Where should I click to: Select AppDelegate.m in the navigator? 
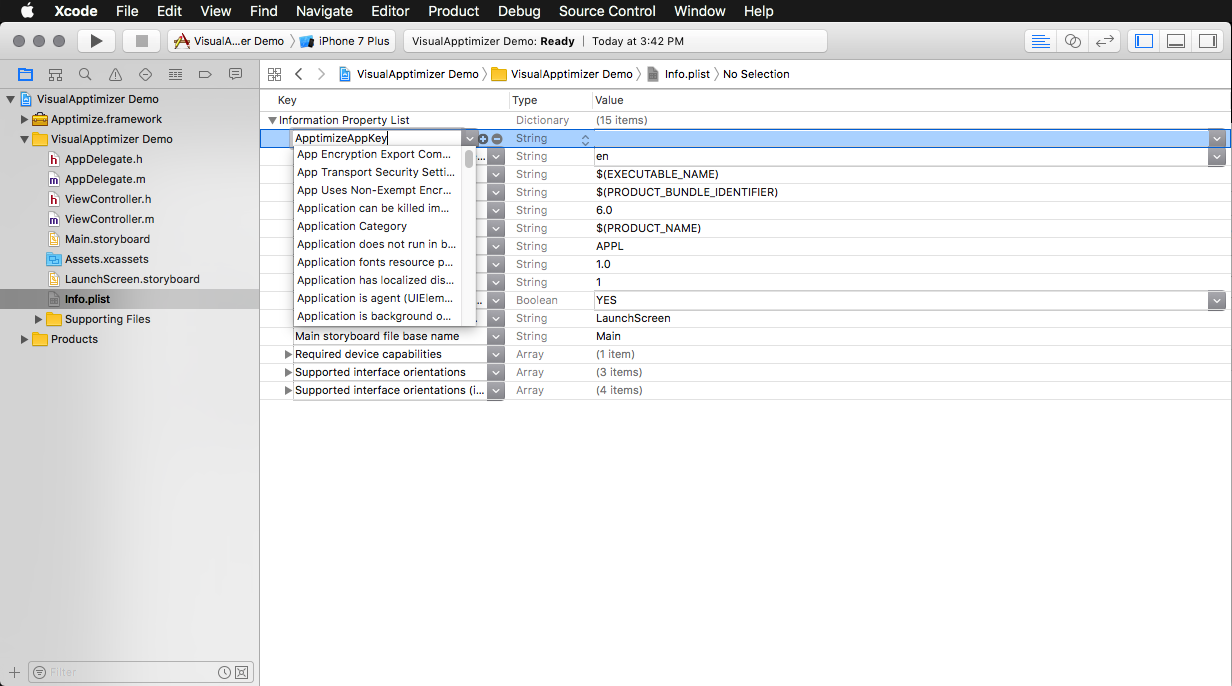click(105, 179)
